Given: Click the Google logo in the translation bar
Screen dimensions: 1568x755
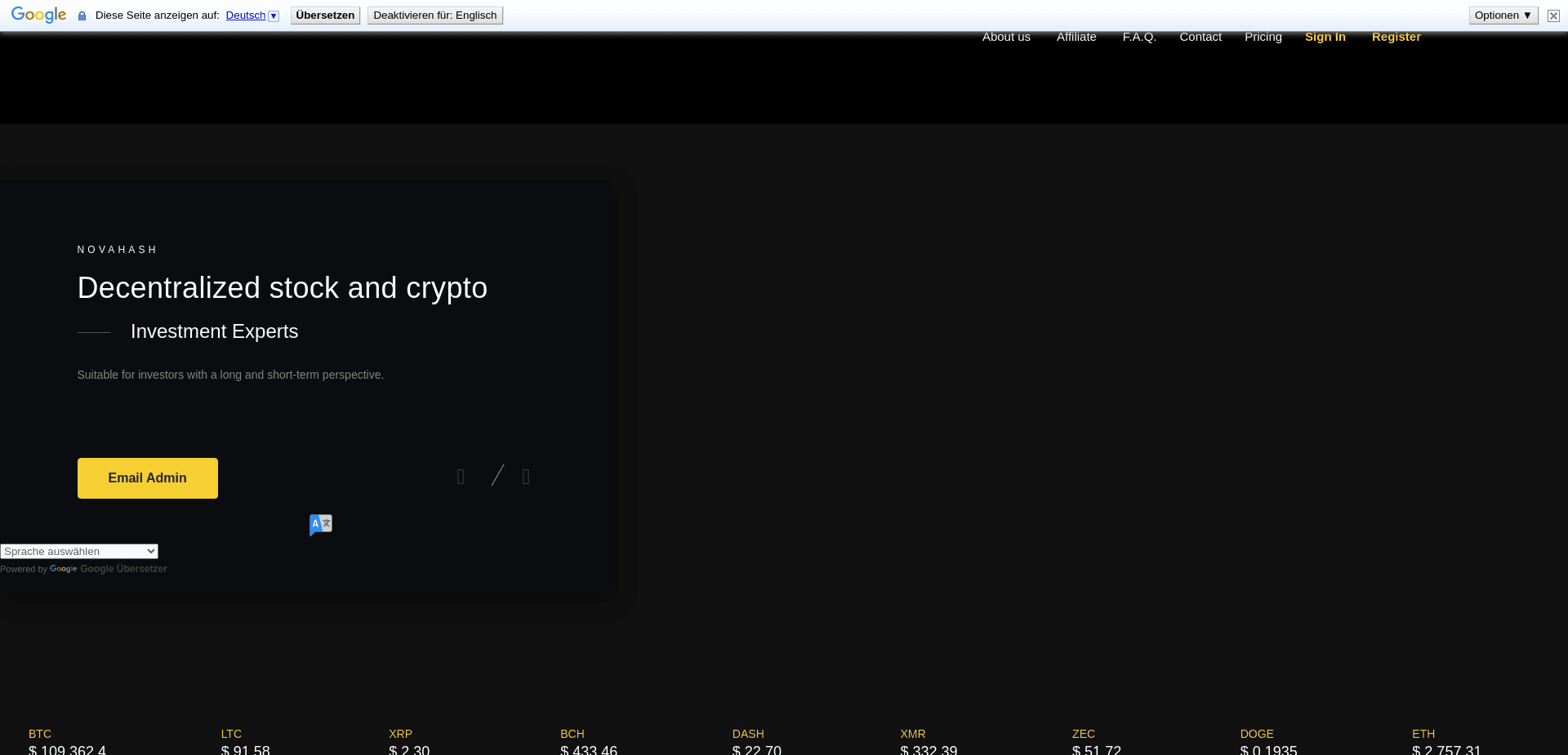Looking at the screenshot, I should click(x=38, y=14).
